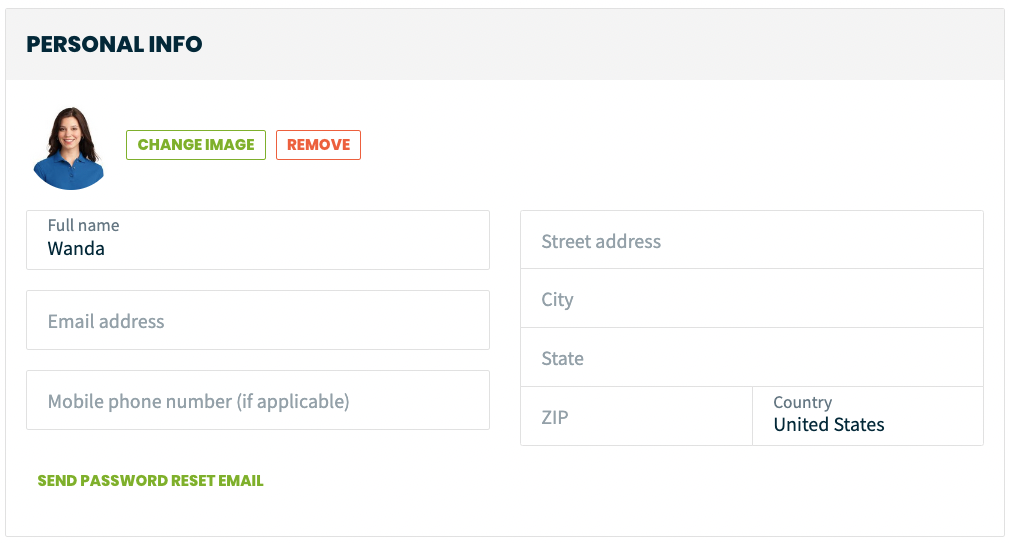Click the gray Personal Info header bar
This screenshot has height=543, width=1009.
tap(504, 44)
